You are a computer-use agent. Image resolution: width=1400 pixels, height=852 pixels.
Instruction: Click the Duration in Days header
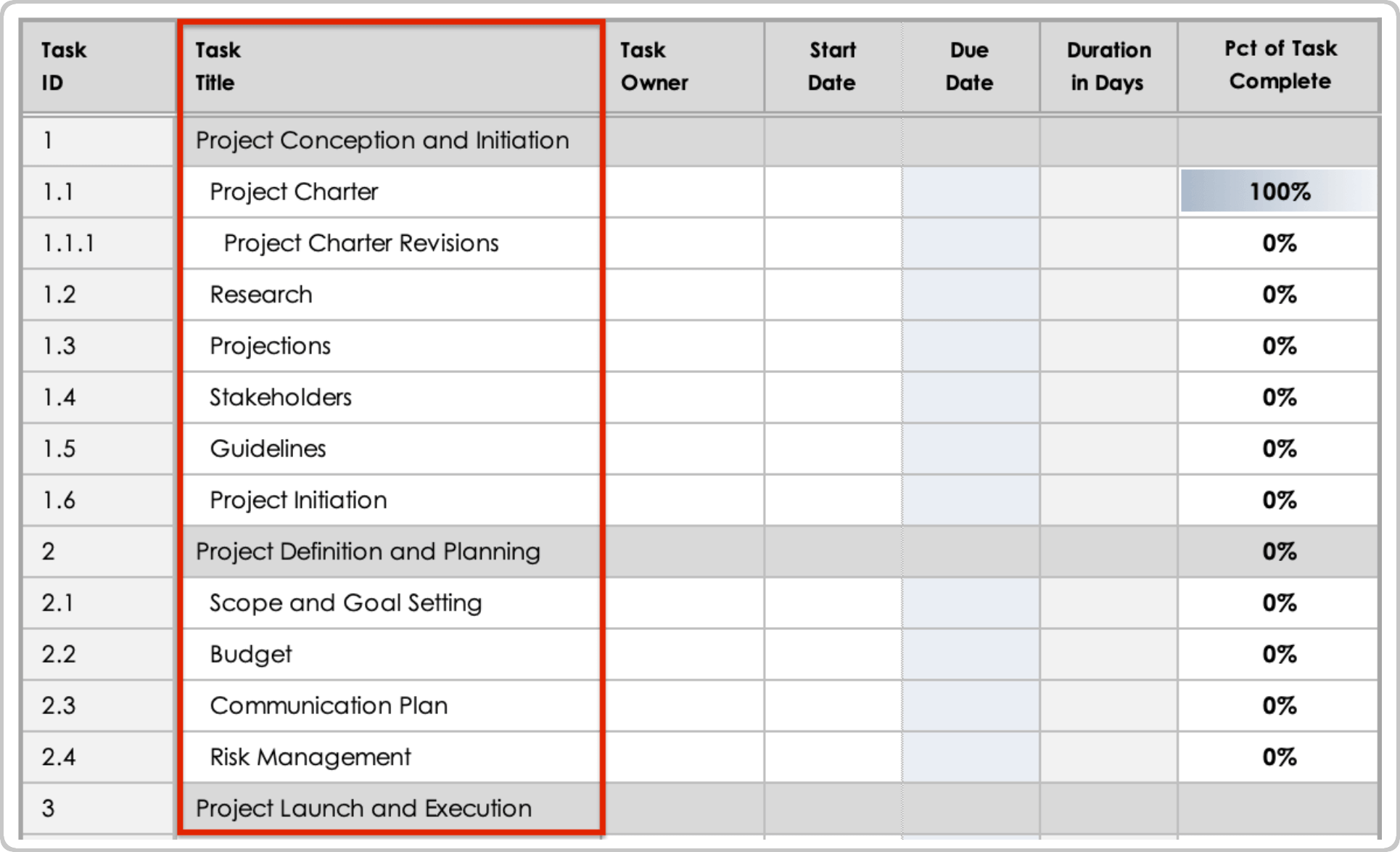click(x=1108, y=66)
